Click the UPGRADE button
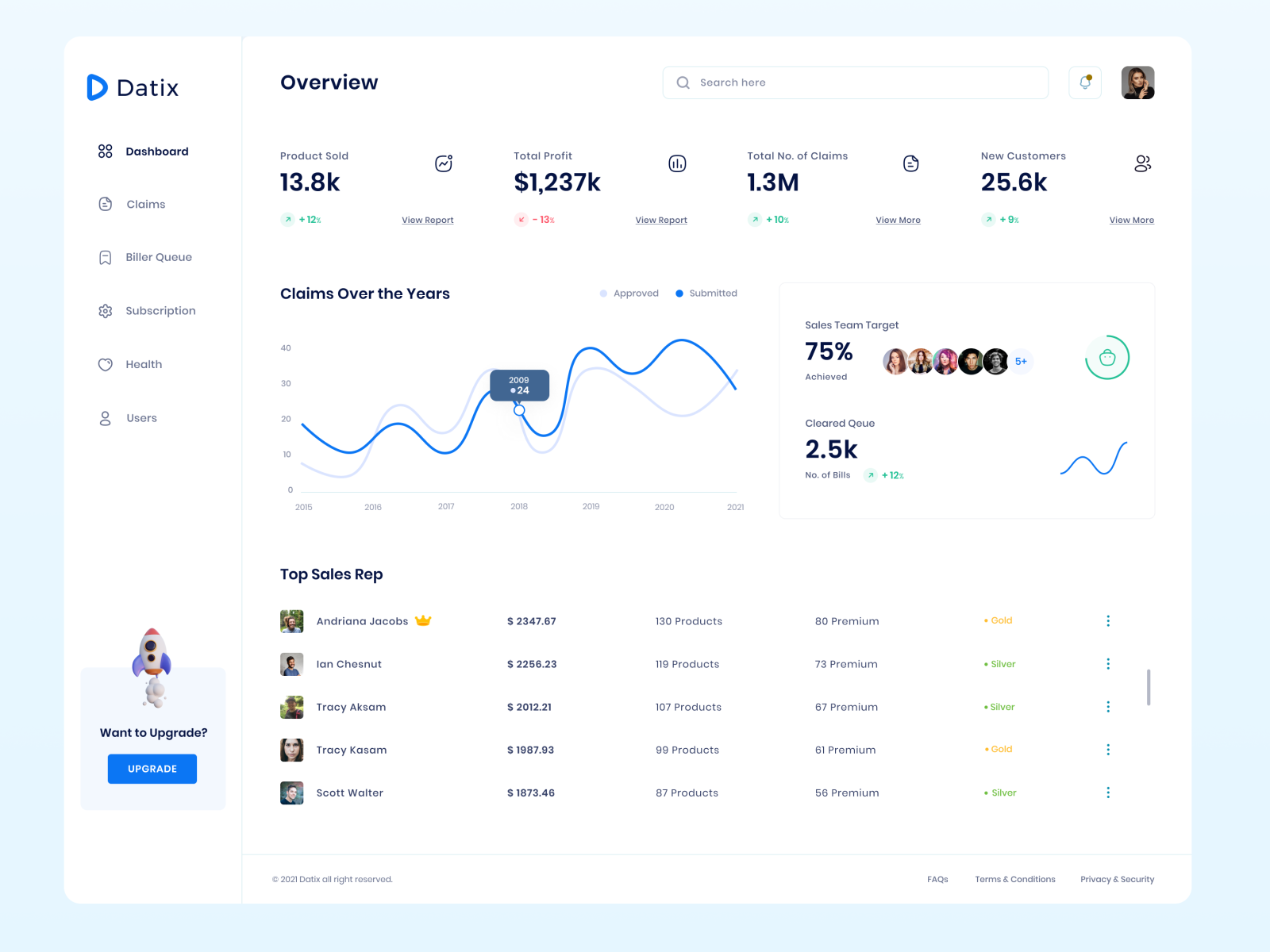This screenshot has width=1270, height=952. [x=152, y=768]
